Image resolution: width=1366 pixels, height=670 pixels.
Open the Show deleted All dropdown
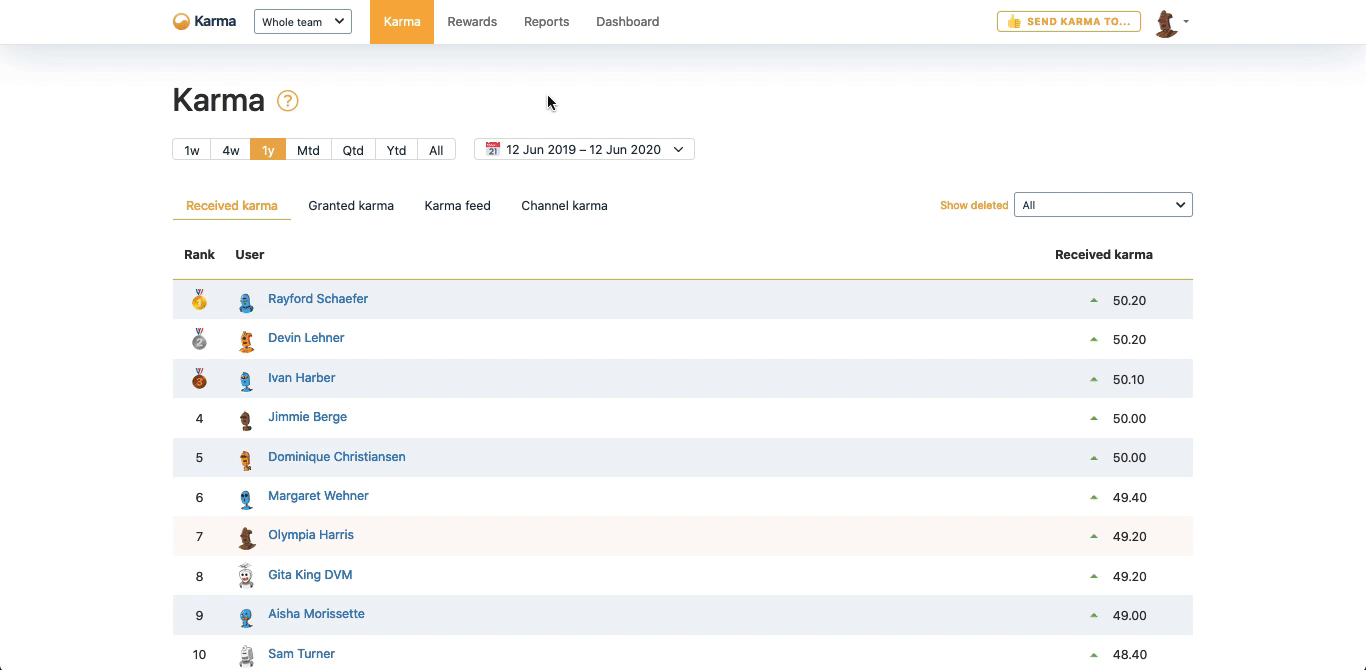pyautogui.click(x=1103, y=205)
